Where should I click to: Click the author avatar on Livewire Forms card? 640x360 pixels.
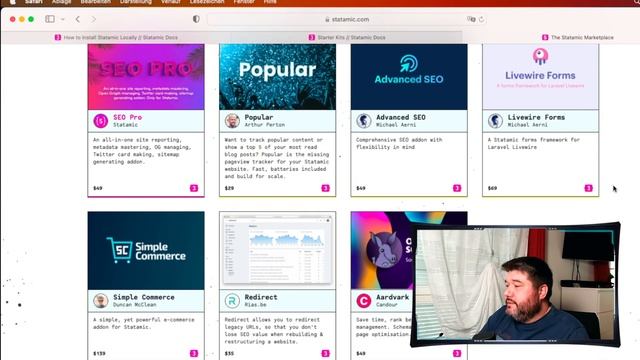[x=495, y=121]
